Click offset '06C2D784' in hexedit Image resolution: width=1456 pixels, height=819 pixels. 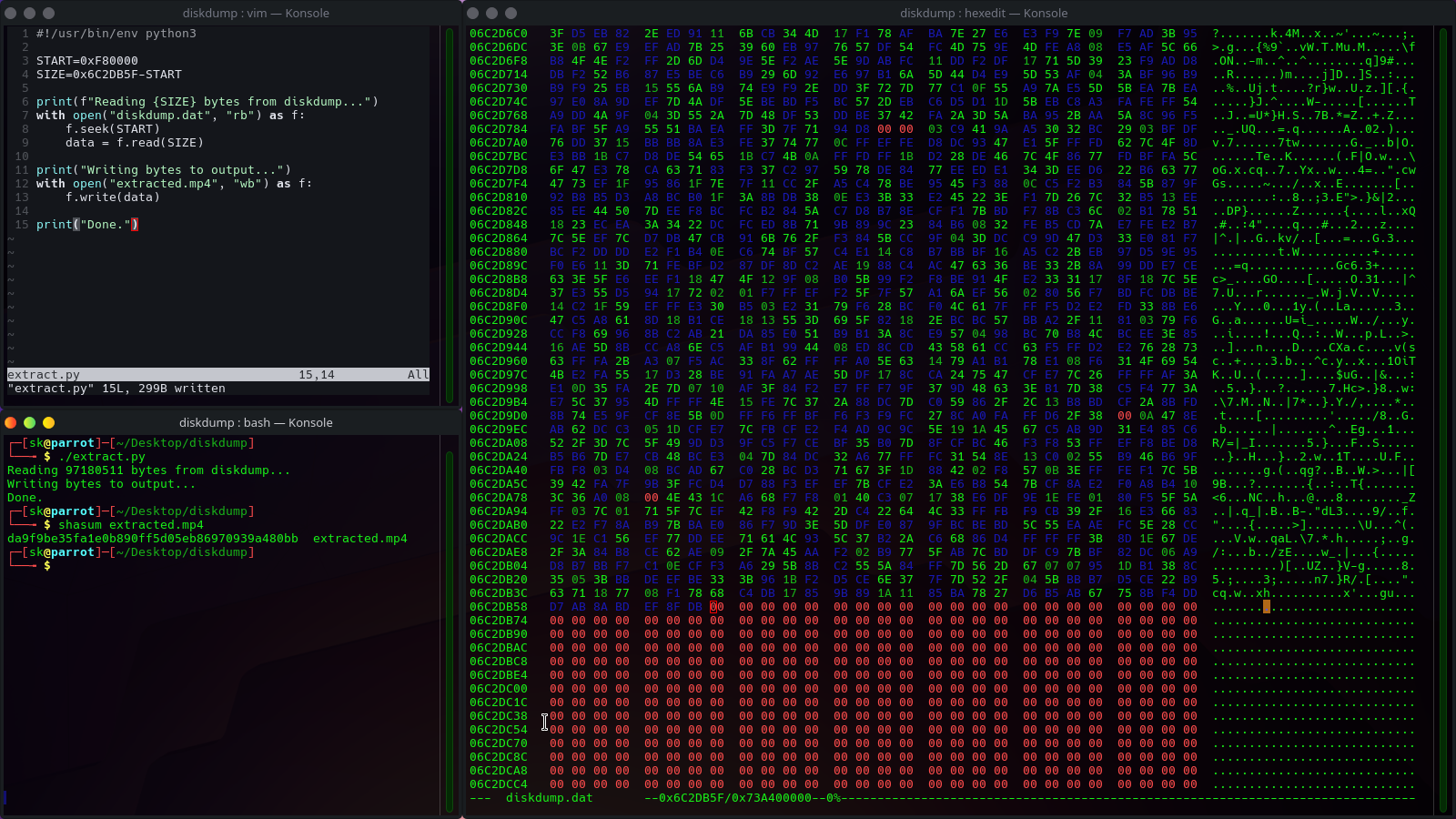[499, 129]
